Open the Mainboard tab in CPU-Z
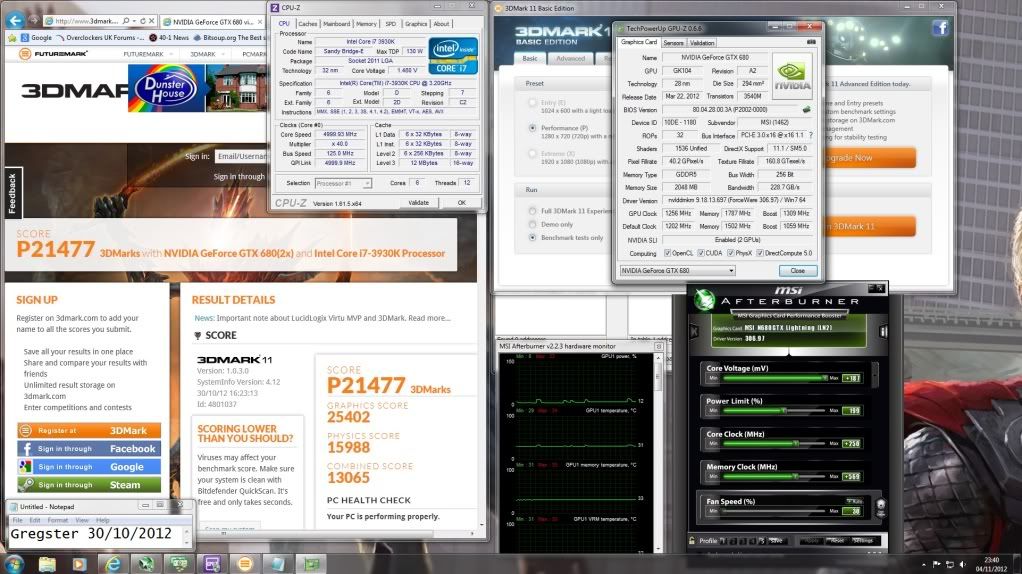This screenshot has width=1022, height=574. [336, 24]
